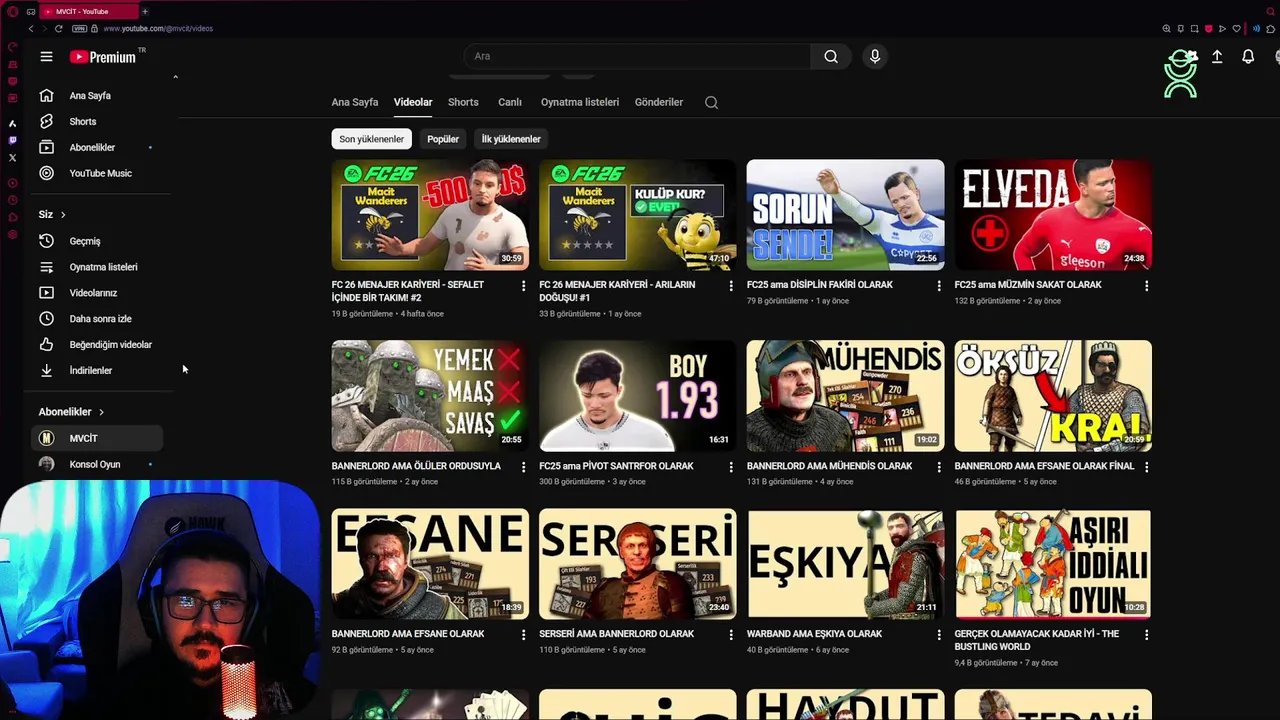Open Videolarınız in the sidebar
This screenshot has height=720, width=1280.
coord(96,293)
